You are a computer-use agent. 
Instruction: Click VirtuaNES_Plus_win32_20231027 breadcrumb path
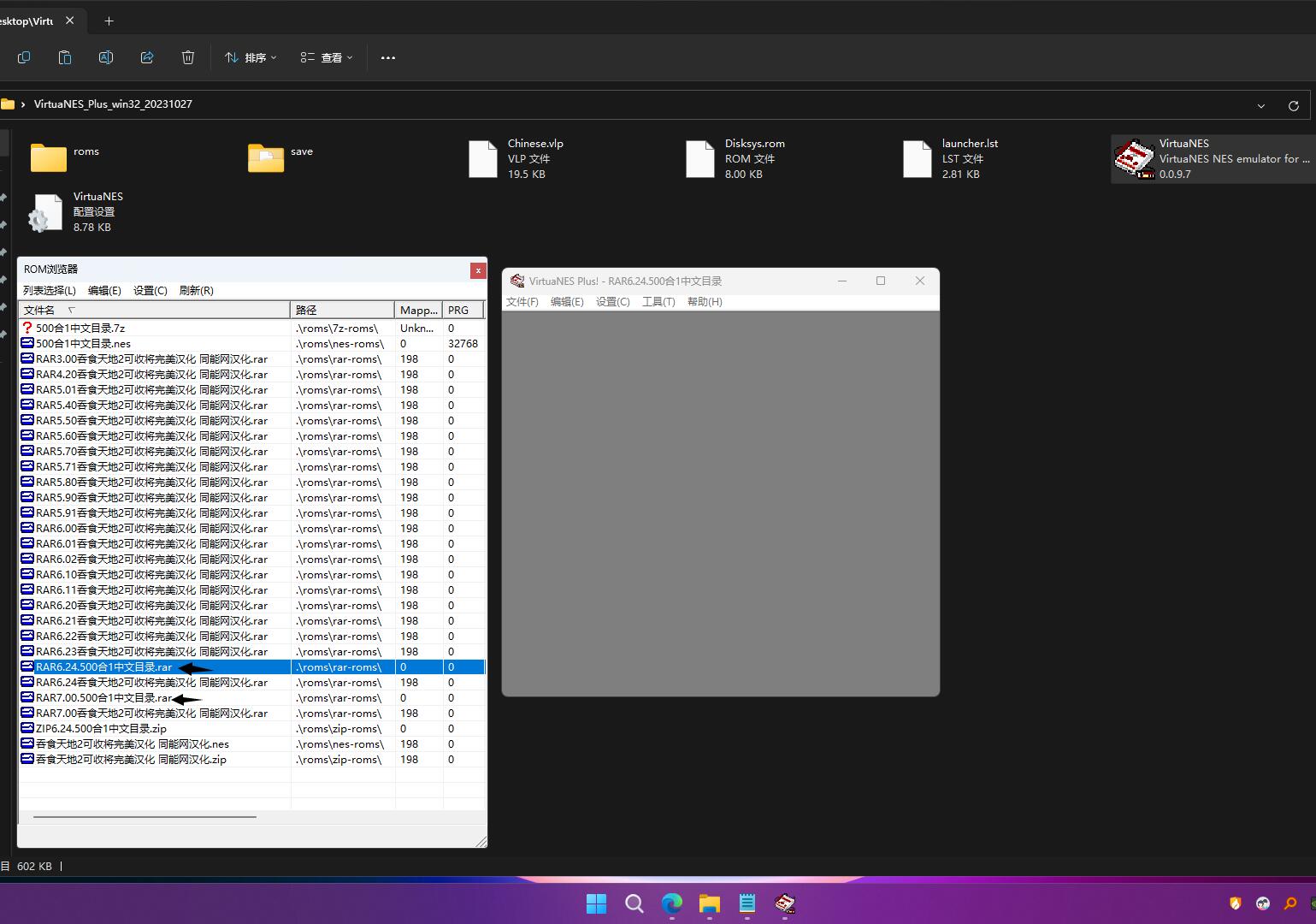[113, 104]
